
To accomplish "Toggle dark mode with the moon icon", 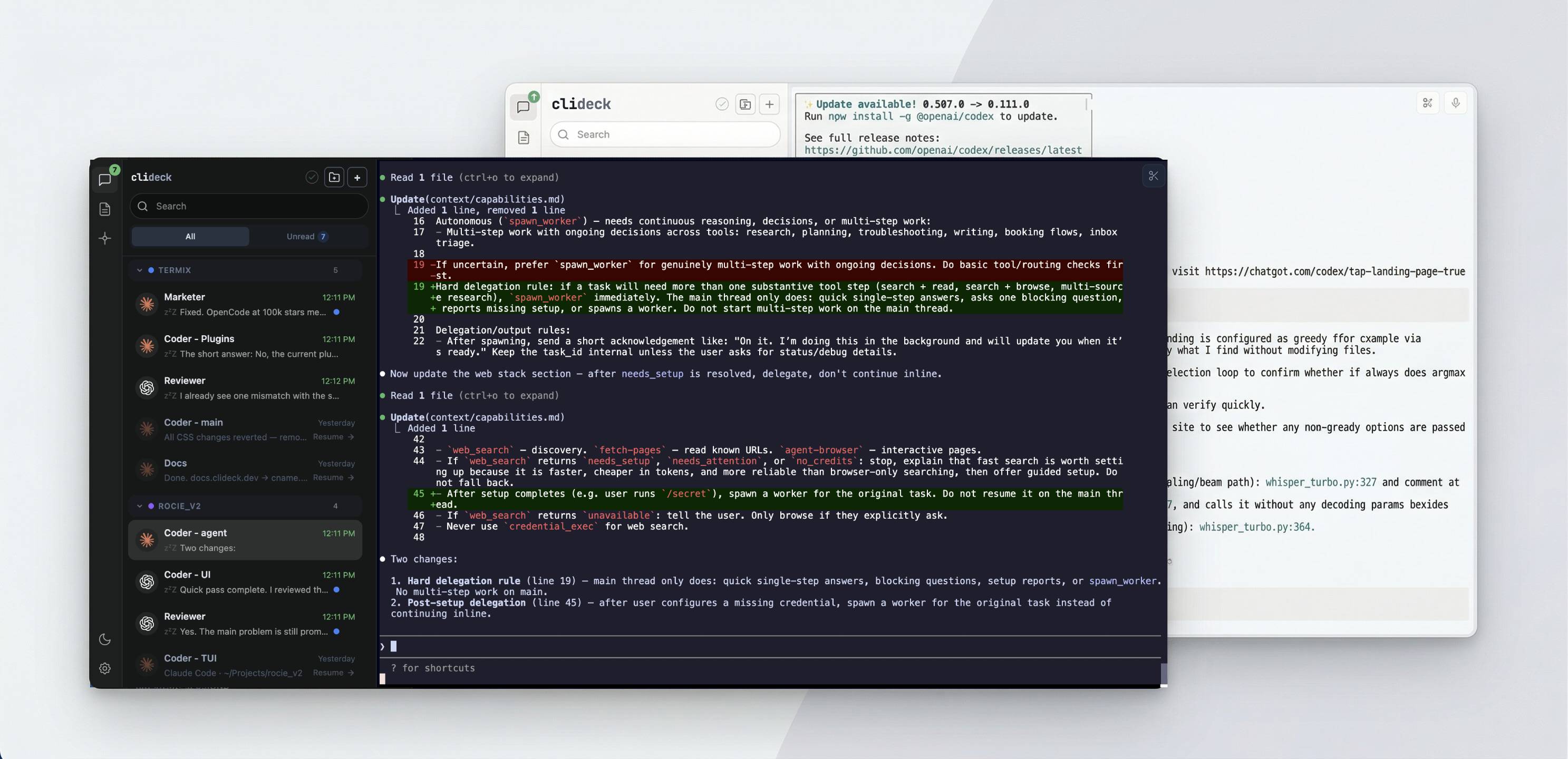I will pyautogui.click(x=105, y=639).
